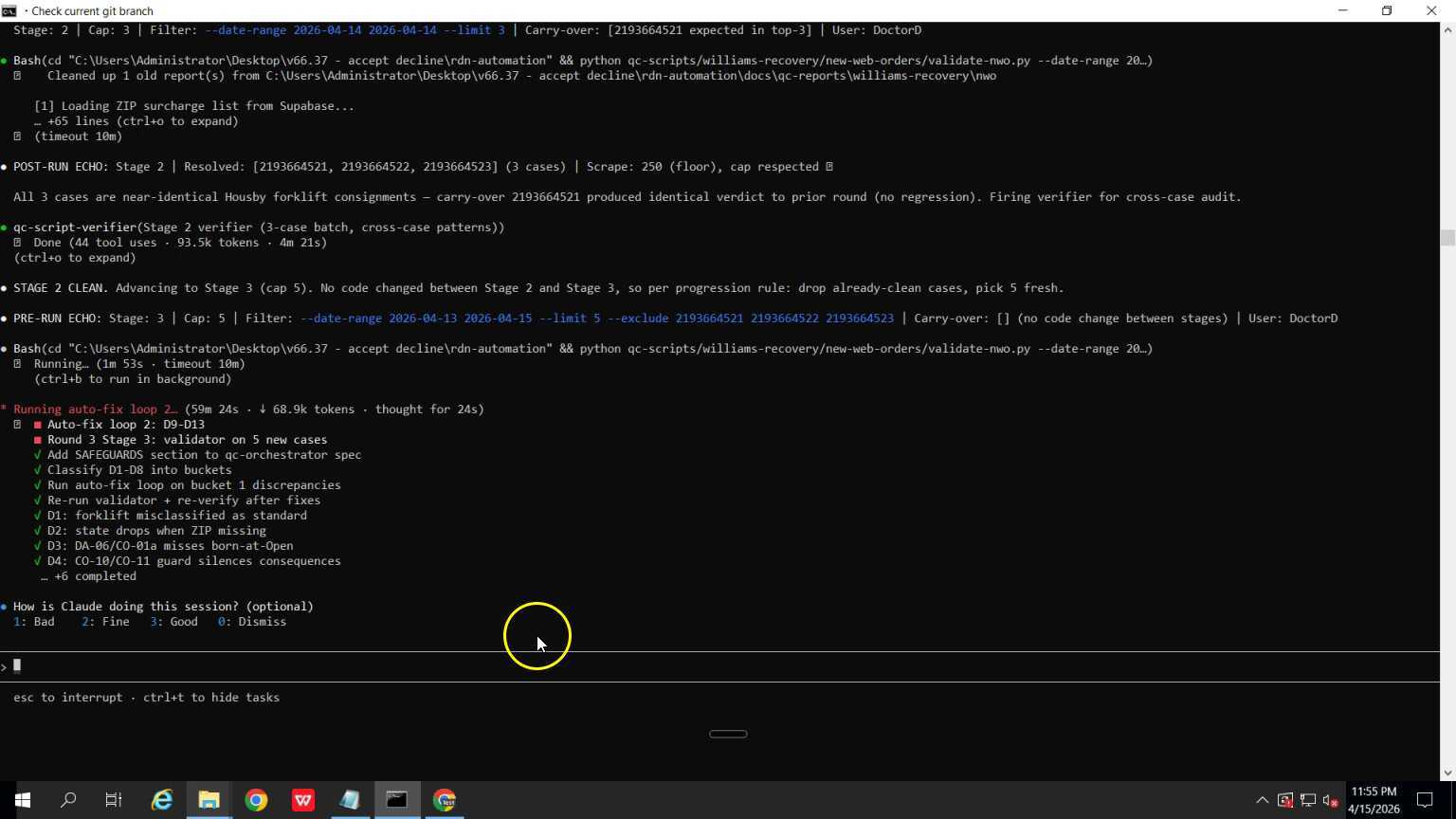Click 'Run auto-fix loop on bucket 1 discrepancies'
This screenshot has height=819, width=1456.
[194, 485]
